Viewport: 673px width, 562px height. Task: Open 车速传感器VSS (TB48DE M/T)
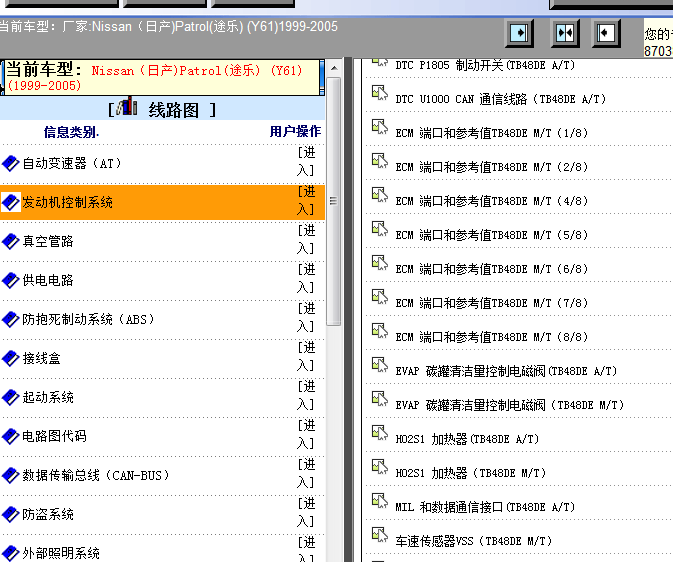[473, 541]
